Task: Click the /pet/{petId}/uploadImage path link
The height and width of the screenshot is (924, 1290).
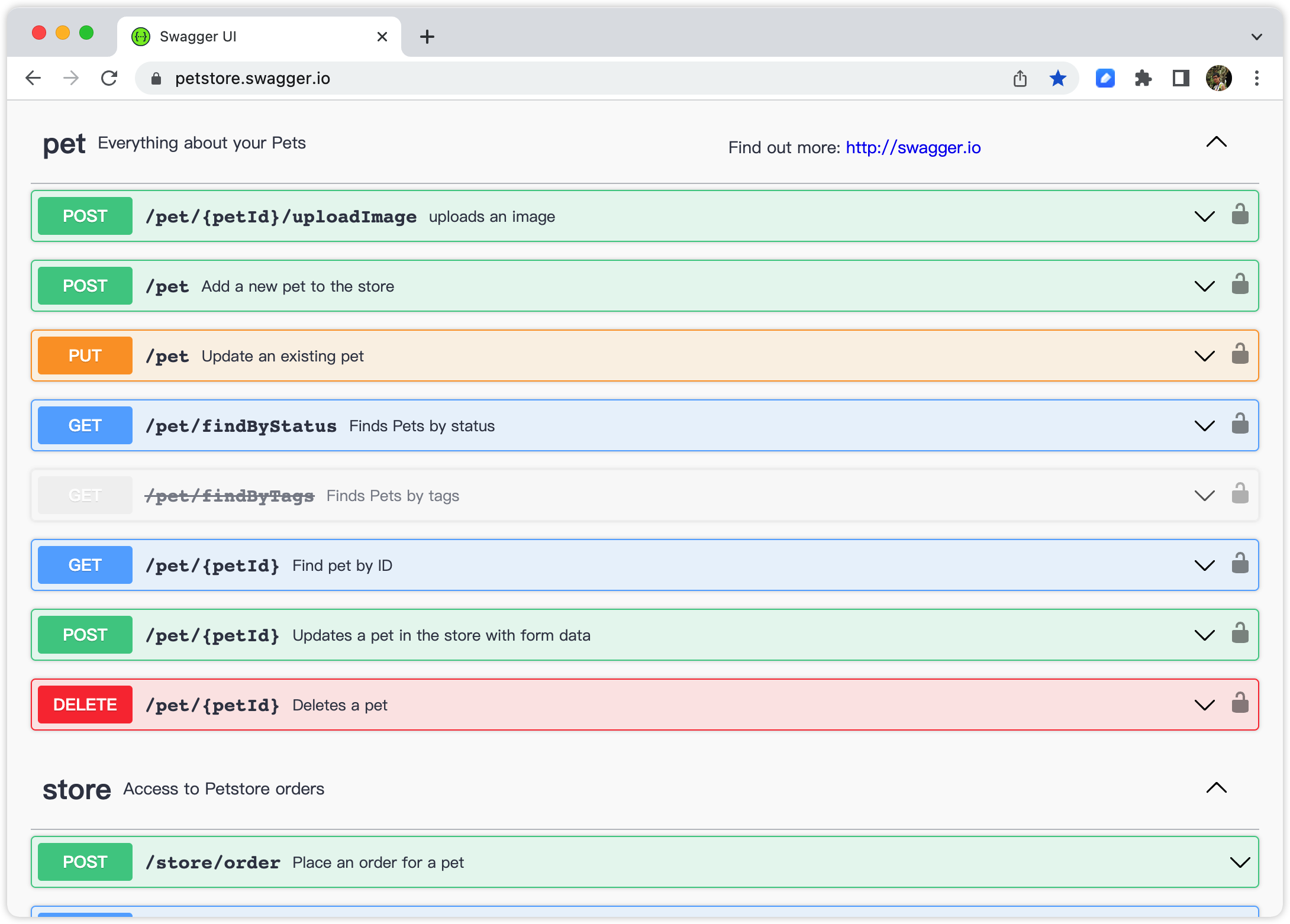Action: [281, 217]
